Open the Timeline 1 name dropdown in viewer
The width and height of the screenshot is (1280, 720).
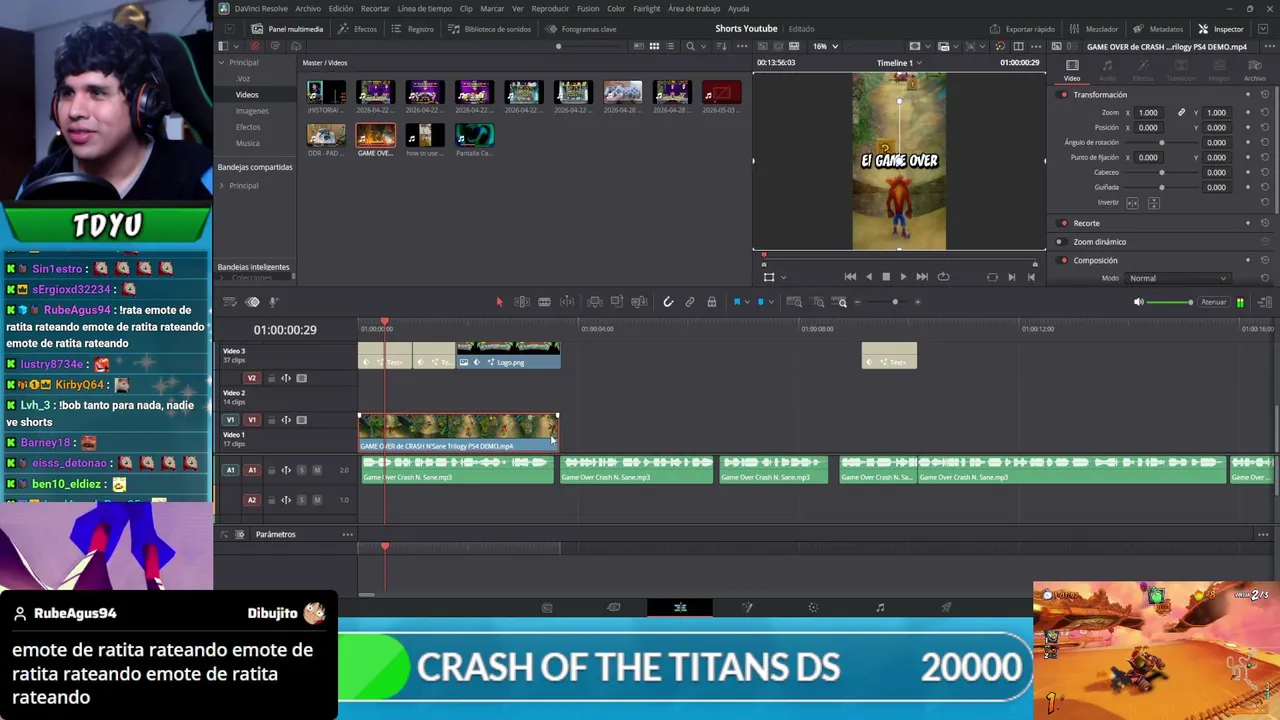pyautogui.click(x=899, y=63)
